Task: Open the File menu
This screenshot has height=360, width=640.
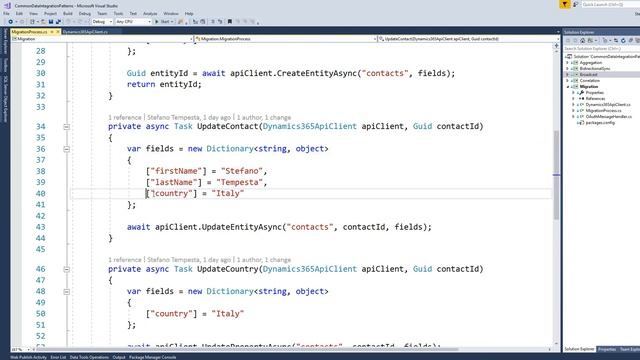Action: (x=6, y=13)
